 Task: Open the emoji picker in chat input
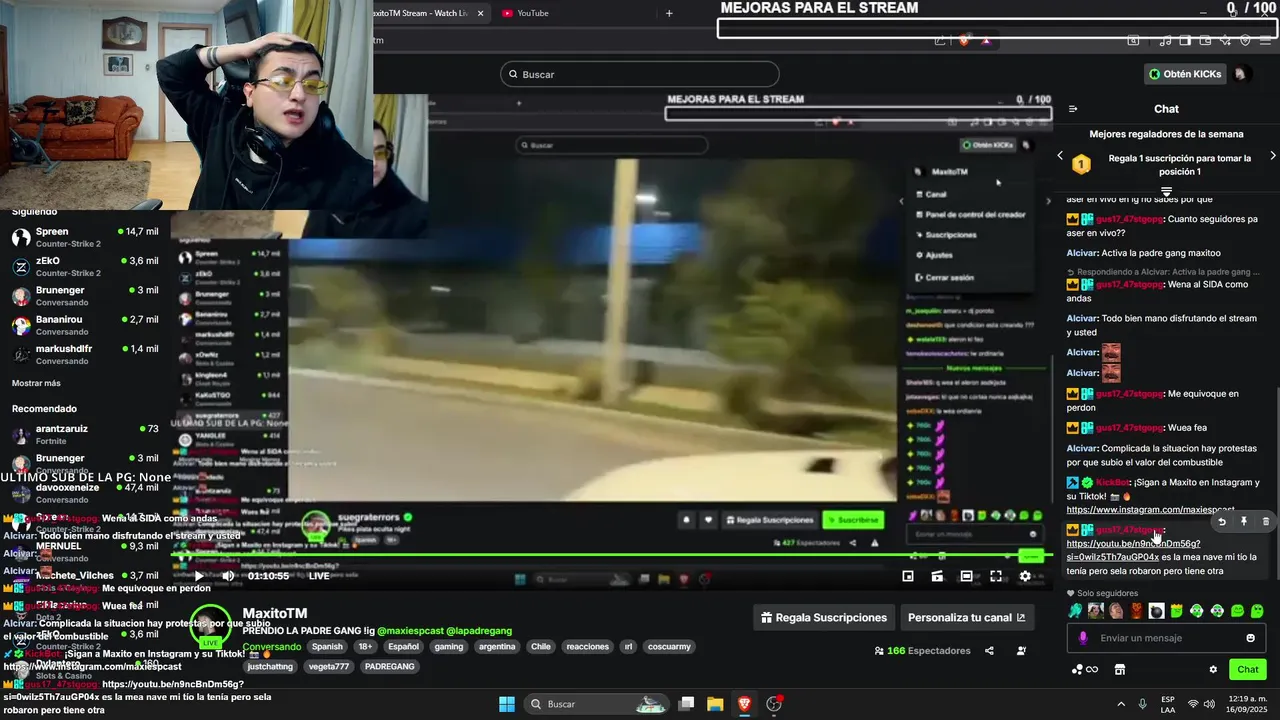(1250, 638)
